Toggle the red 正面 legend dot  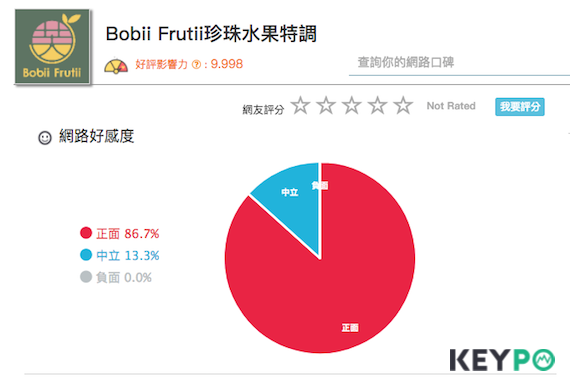click(86, 233)
